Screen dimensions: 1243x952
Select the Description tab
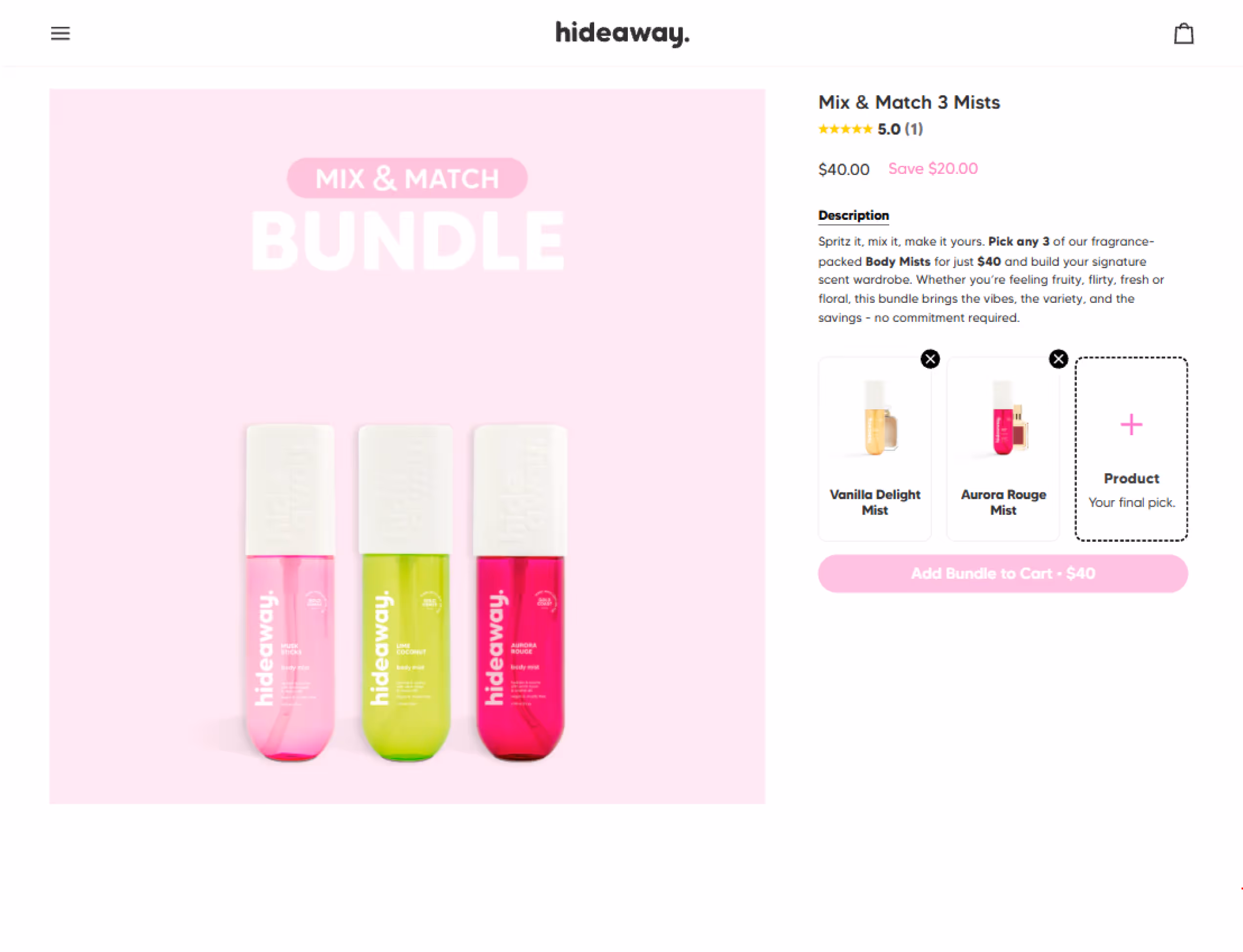853,215
